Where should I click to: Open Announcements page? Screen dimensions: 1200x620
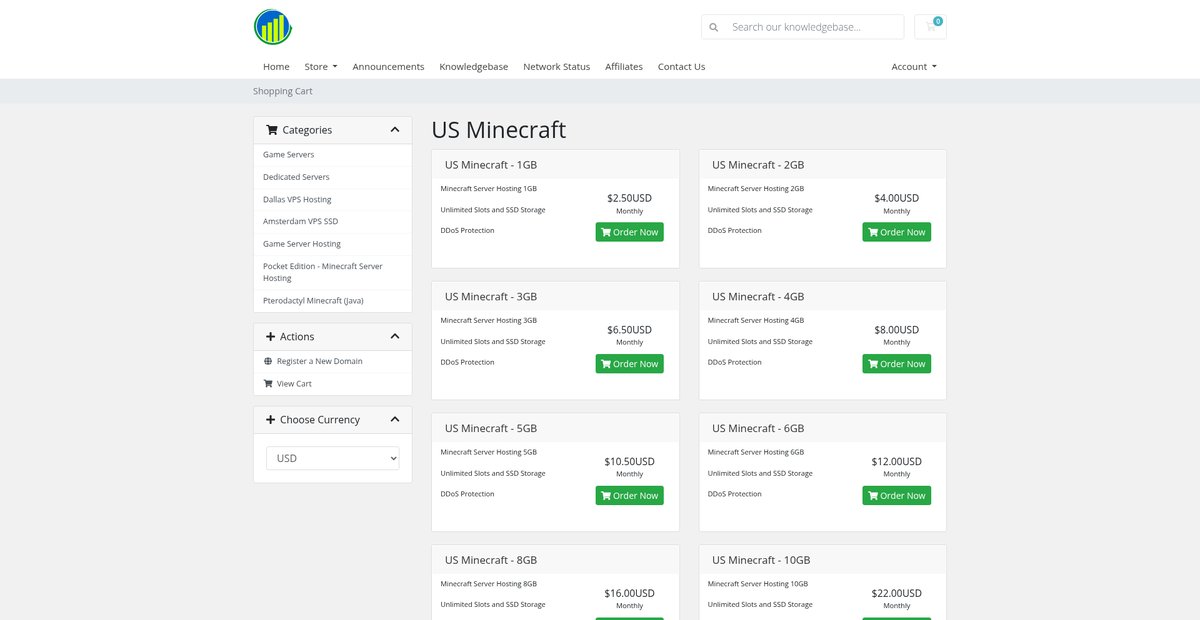point(388,67)
